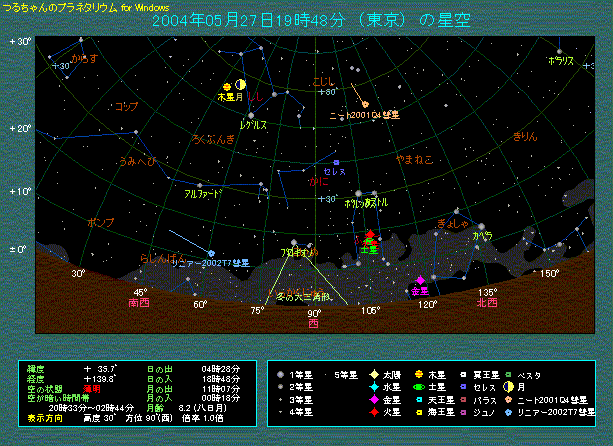Click the 北西 (Northwest) direction label

(x=488, y=300)
